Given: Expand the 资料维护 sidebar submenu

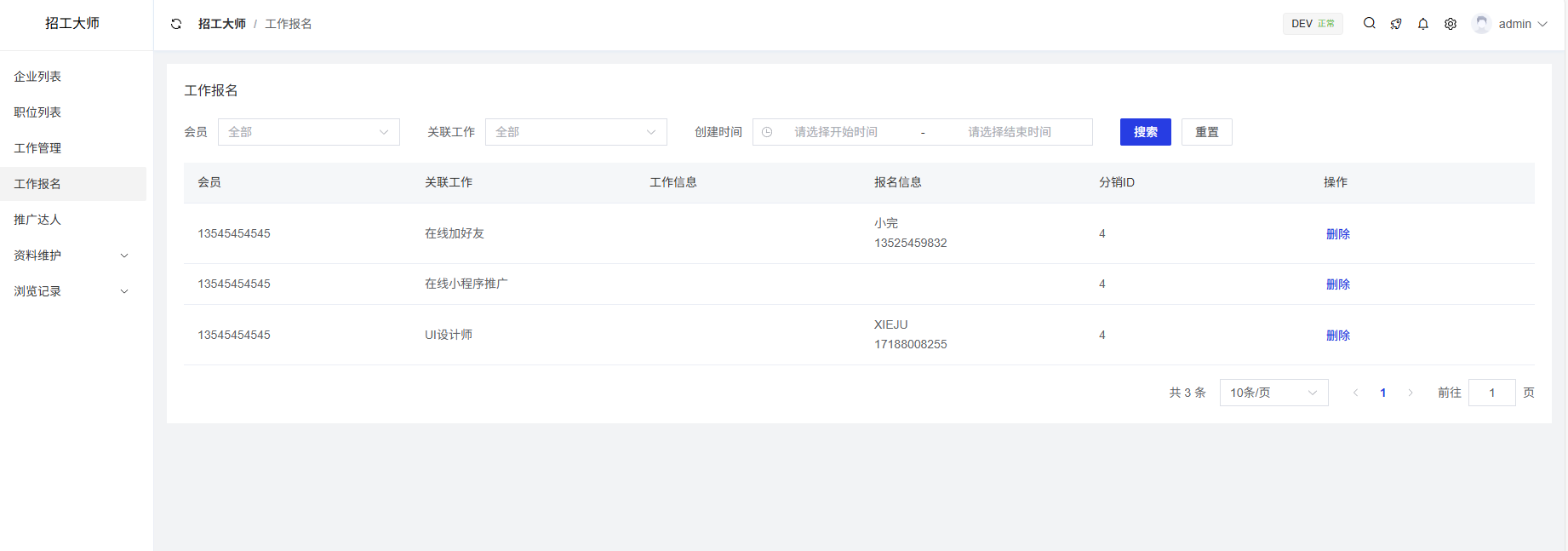Looking at the screenshot, I should click(x=72, y=255).
